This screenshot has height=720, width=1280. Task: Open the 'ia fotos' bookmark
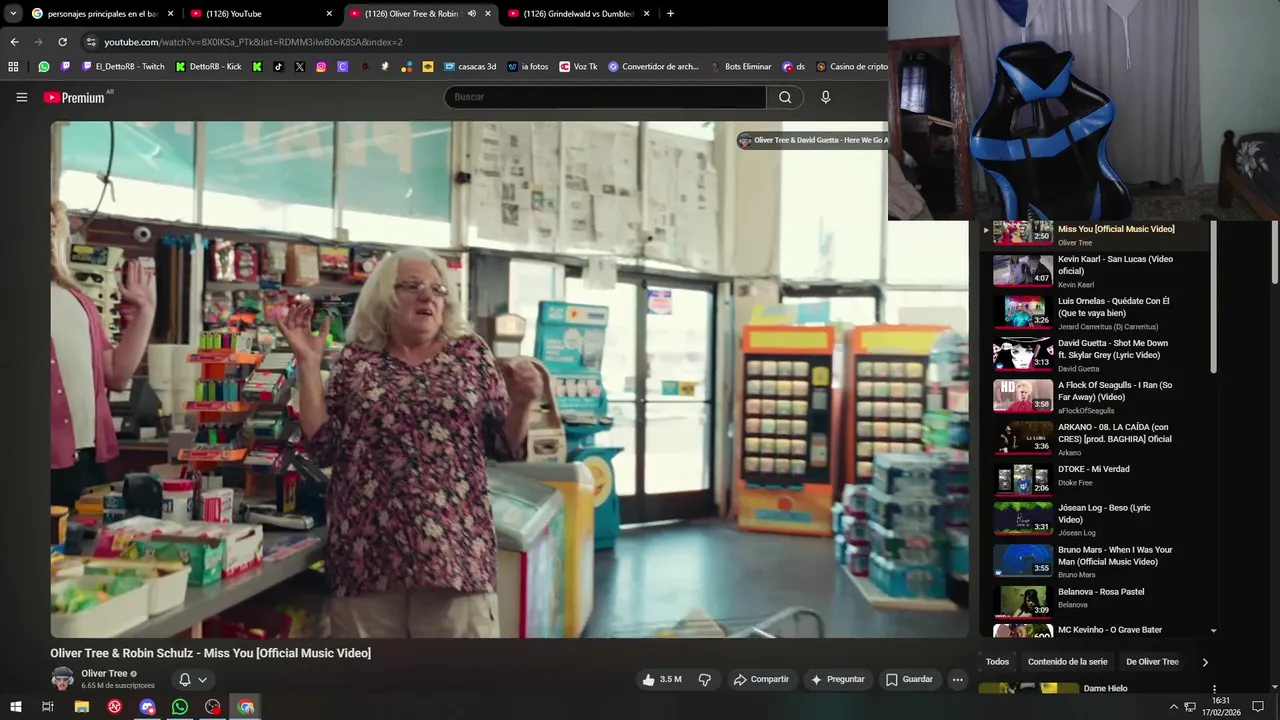[x=528, y=67]
